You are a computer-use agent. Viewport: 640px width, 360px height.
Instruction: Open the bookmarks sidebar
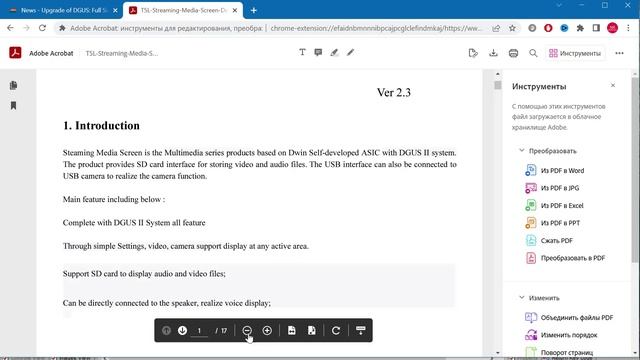(x=13, y=106)
